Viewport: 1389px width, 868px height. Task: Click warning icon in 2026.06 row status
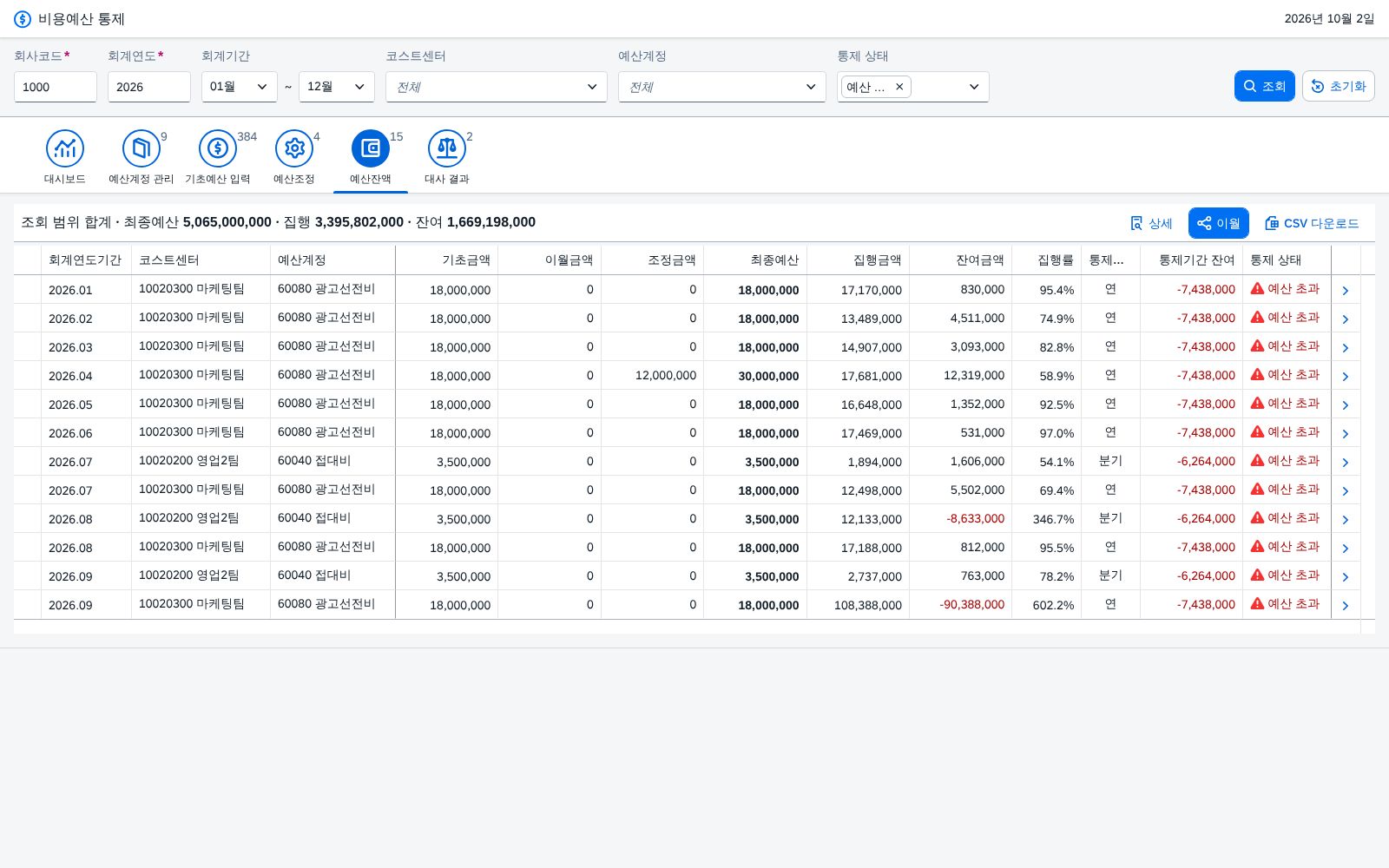click(1257, 431)
